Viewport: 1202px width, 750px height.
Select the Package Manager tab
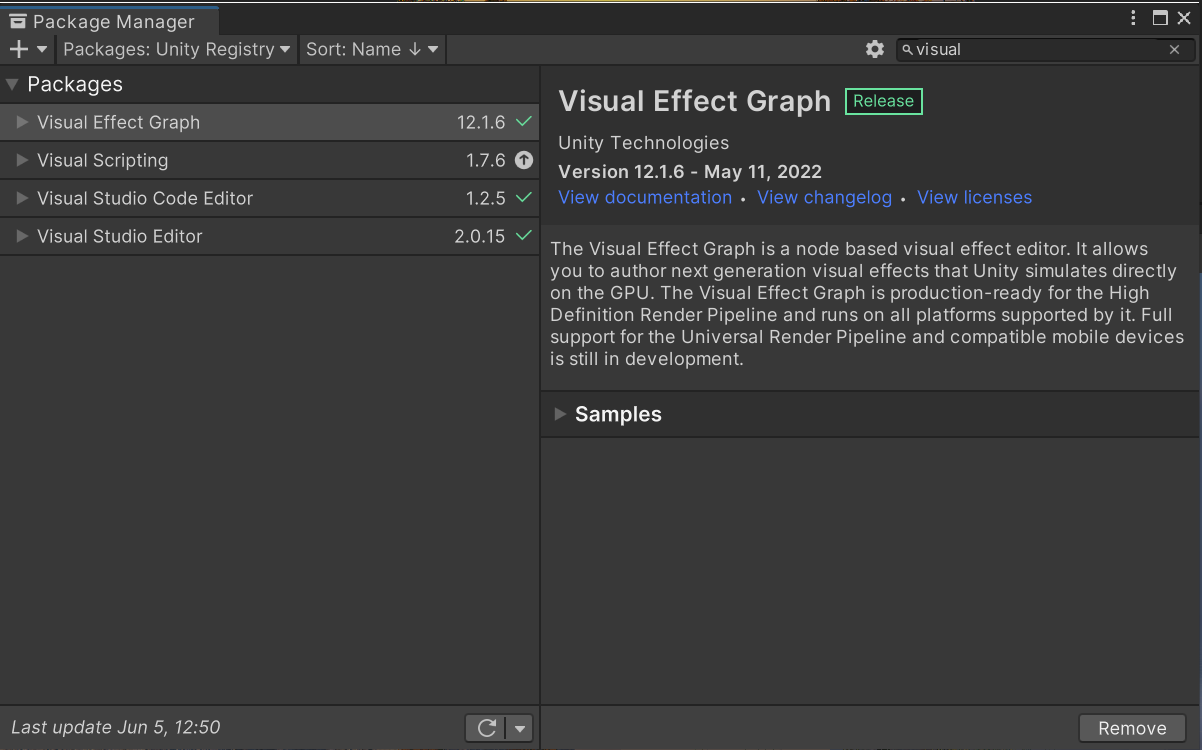click(x=108, y=21)
